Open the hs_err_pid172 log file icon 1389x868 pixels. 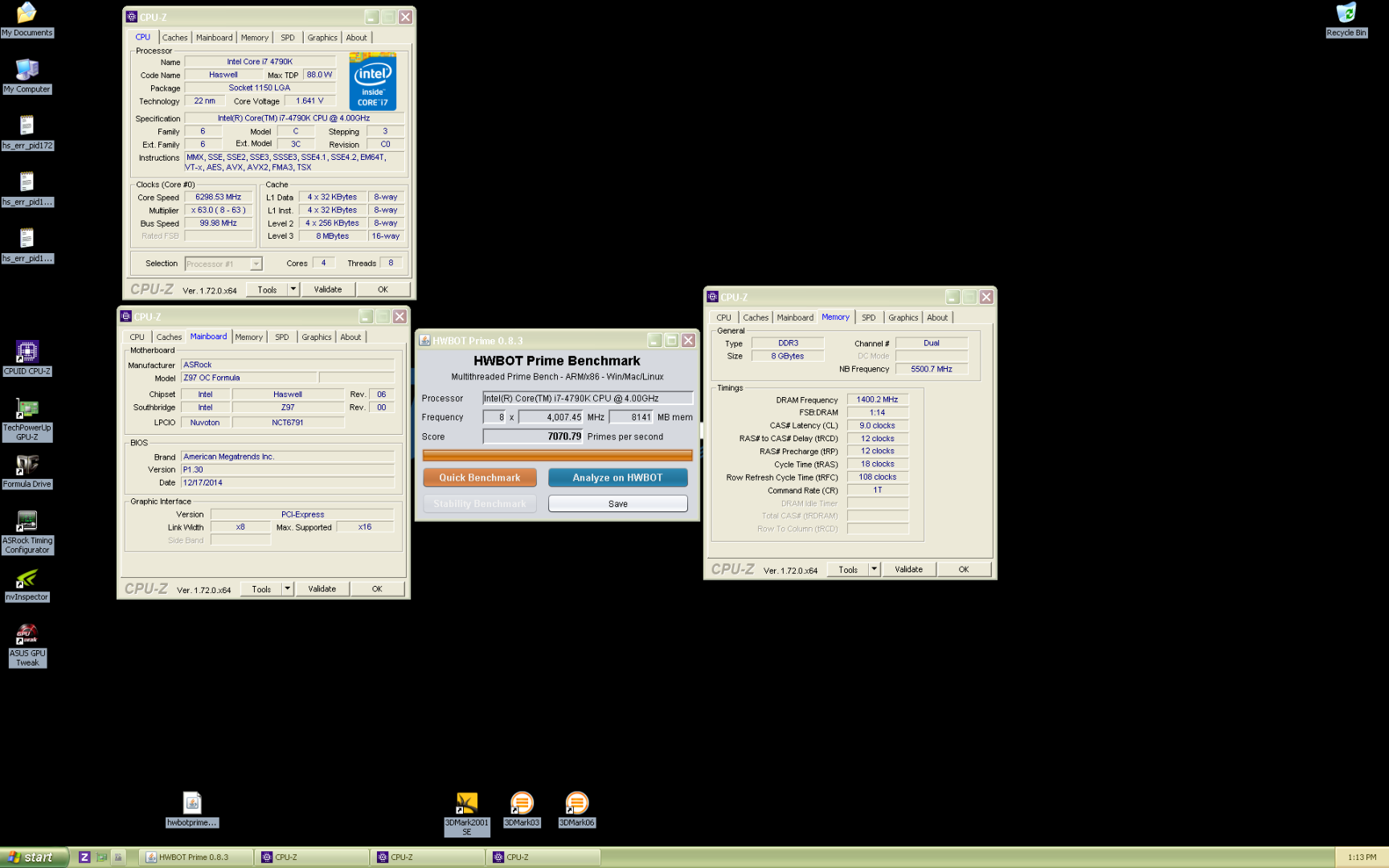27,133
